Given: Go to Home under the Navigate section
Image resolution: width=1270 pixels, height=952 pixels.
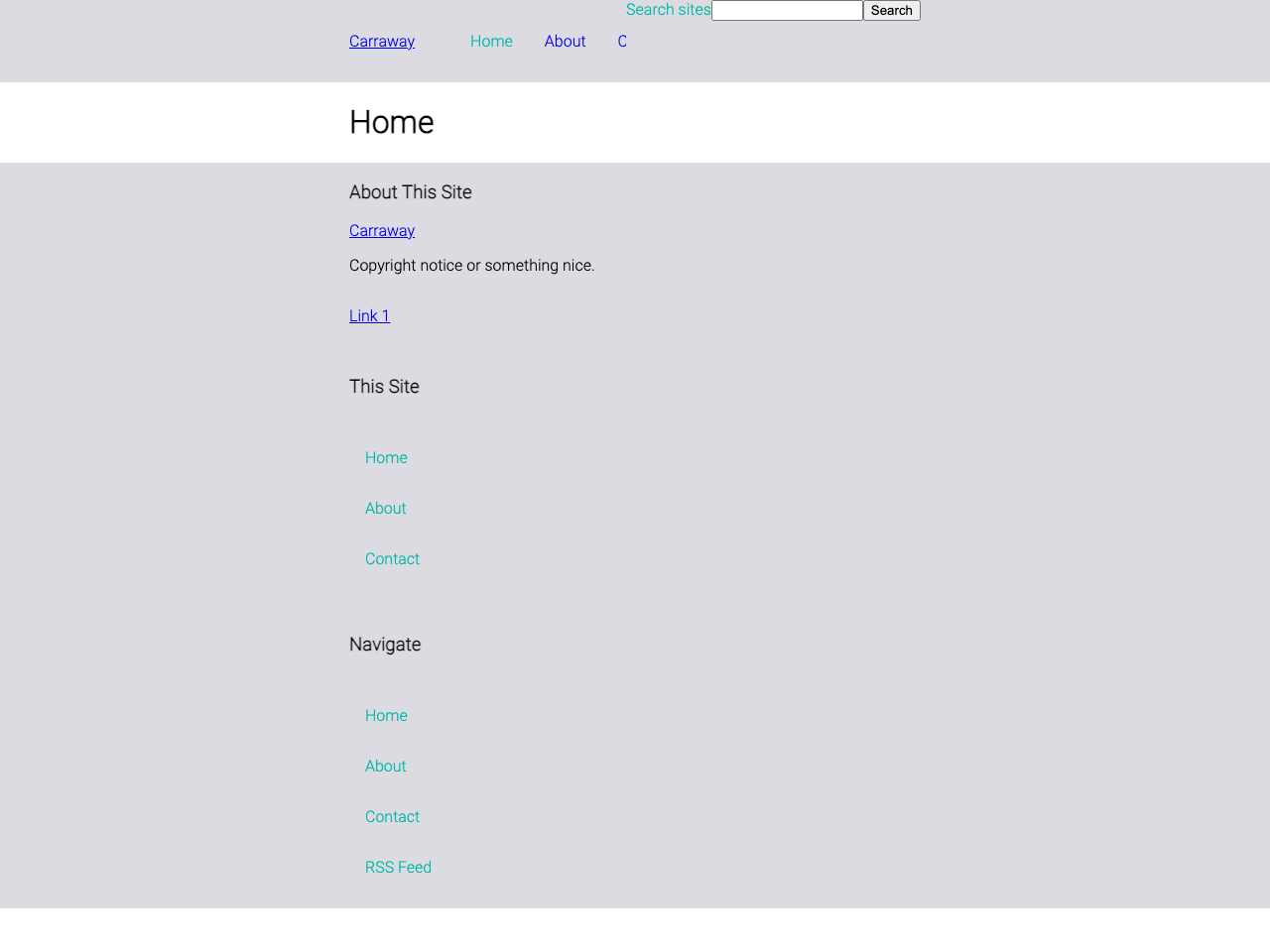Looking at the screenshot, I should 386,716.
